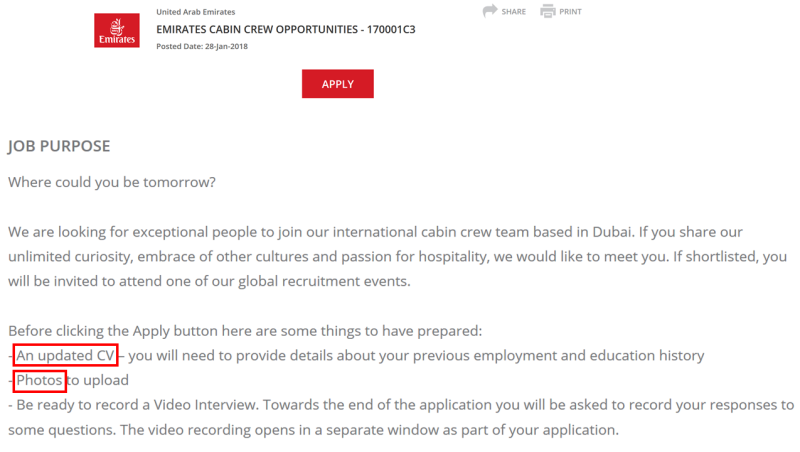Click the highlighted 'An updated CV' text
The height and width of the screenshot is (452, 800).
(66, 355)
